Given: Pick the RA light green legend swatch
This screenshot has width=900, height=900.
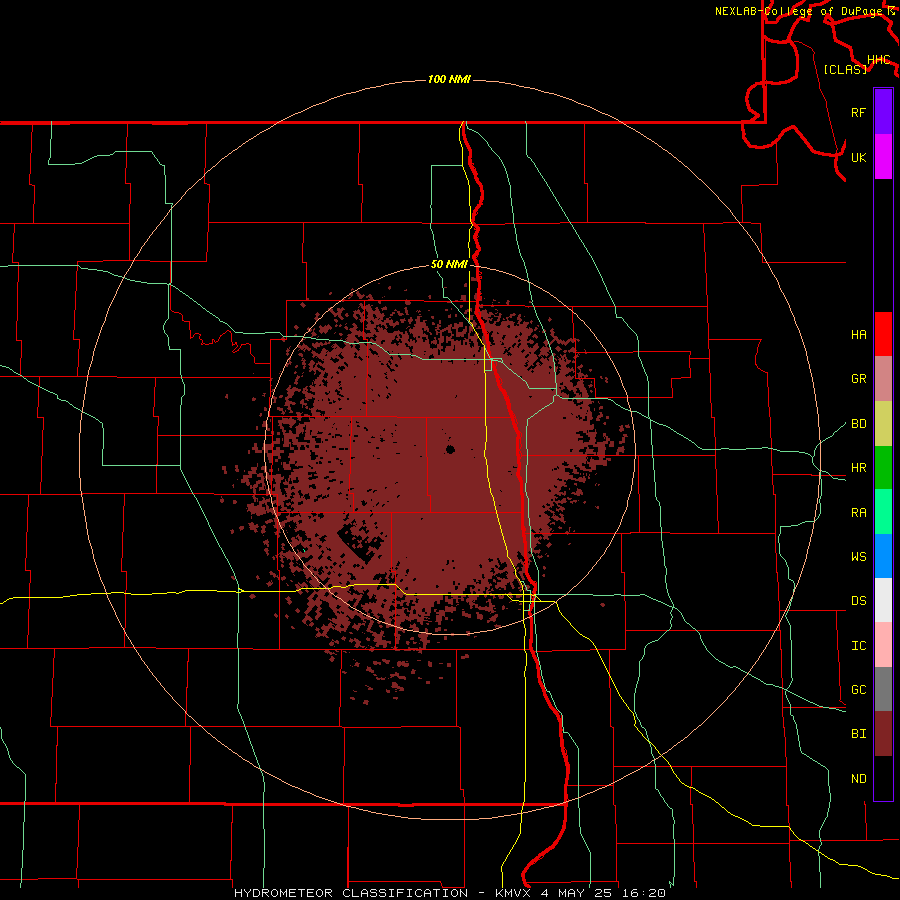Looking at the screenshot, I should (883, 512).
